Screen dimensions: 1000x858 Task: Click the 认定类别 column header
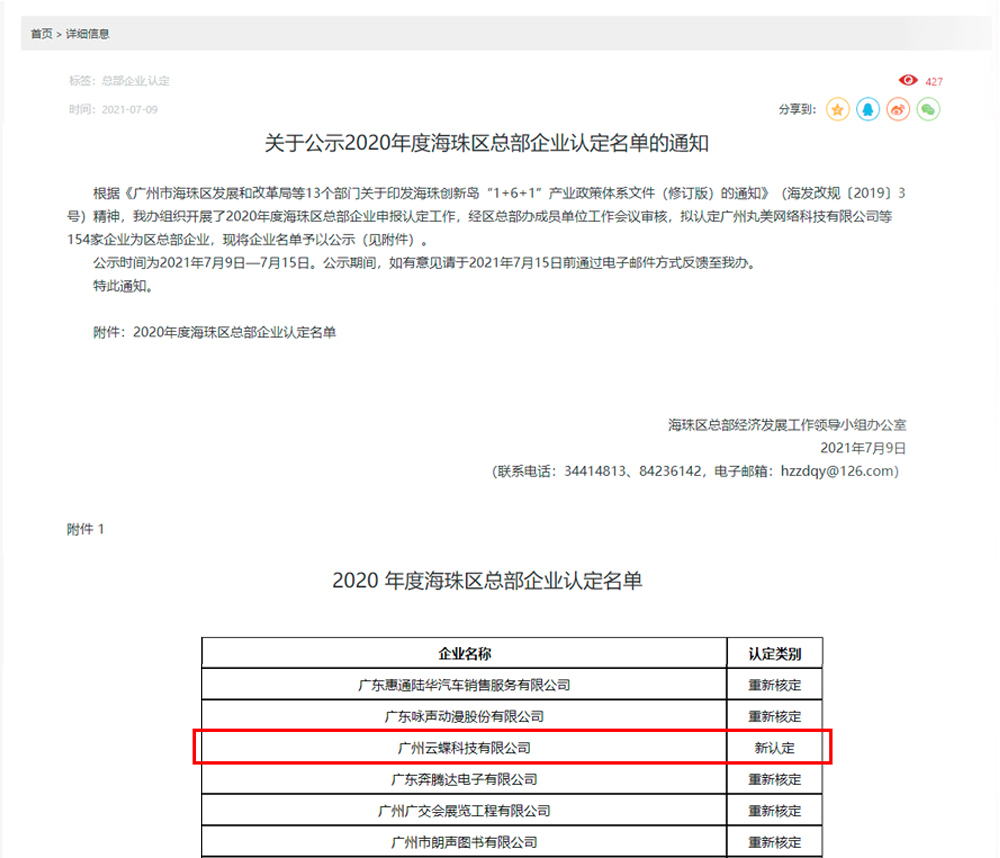pyautogui.click(x=775, y=654)
